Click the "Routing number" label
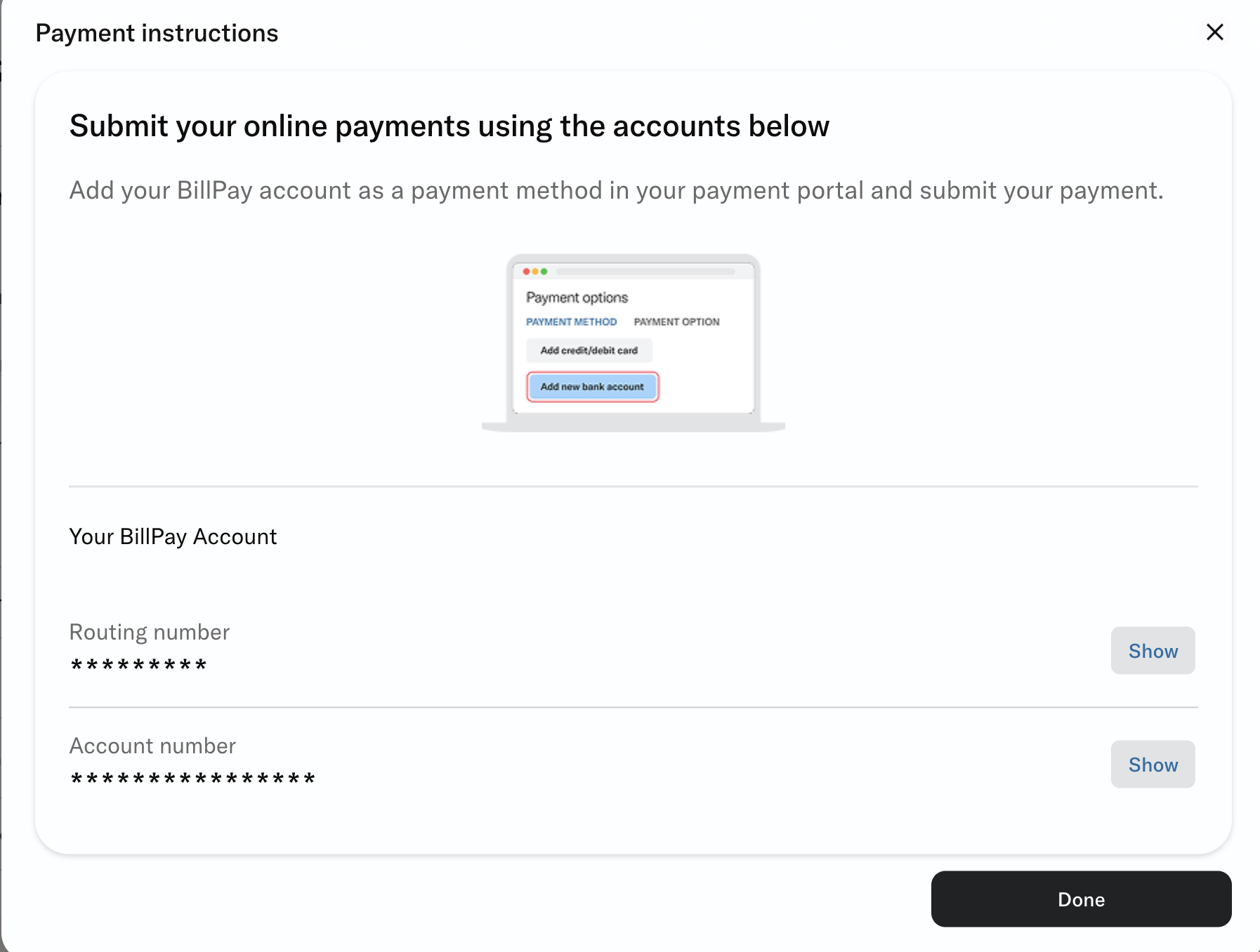 (149, 632)
